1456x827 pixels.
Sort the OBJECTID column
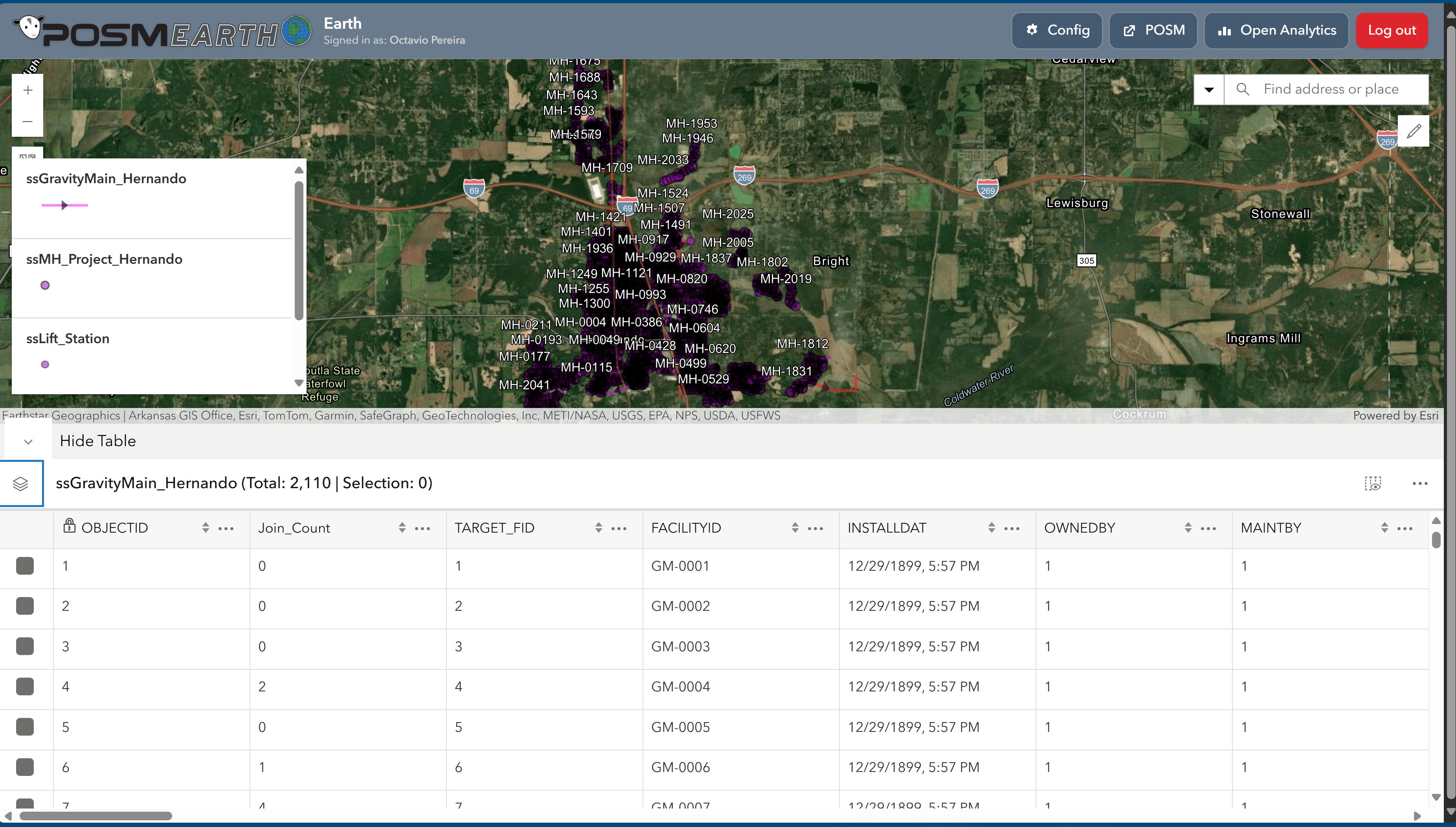(x=206, y=527)
